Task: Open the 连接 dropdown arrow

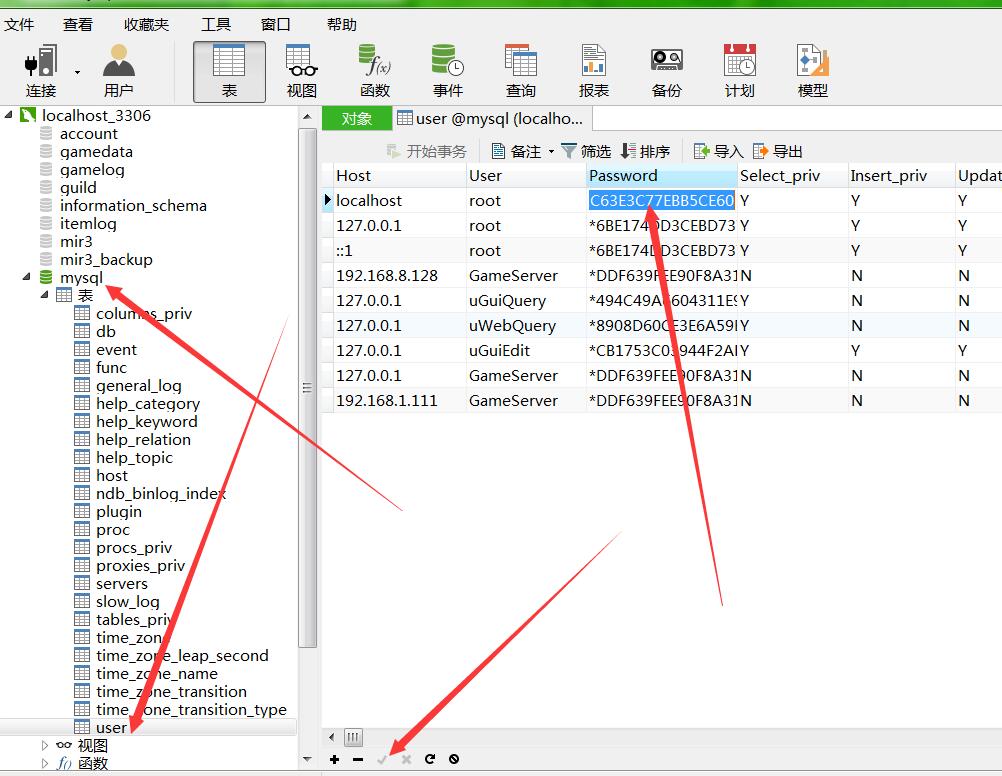Action: click(78, 72)
